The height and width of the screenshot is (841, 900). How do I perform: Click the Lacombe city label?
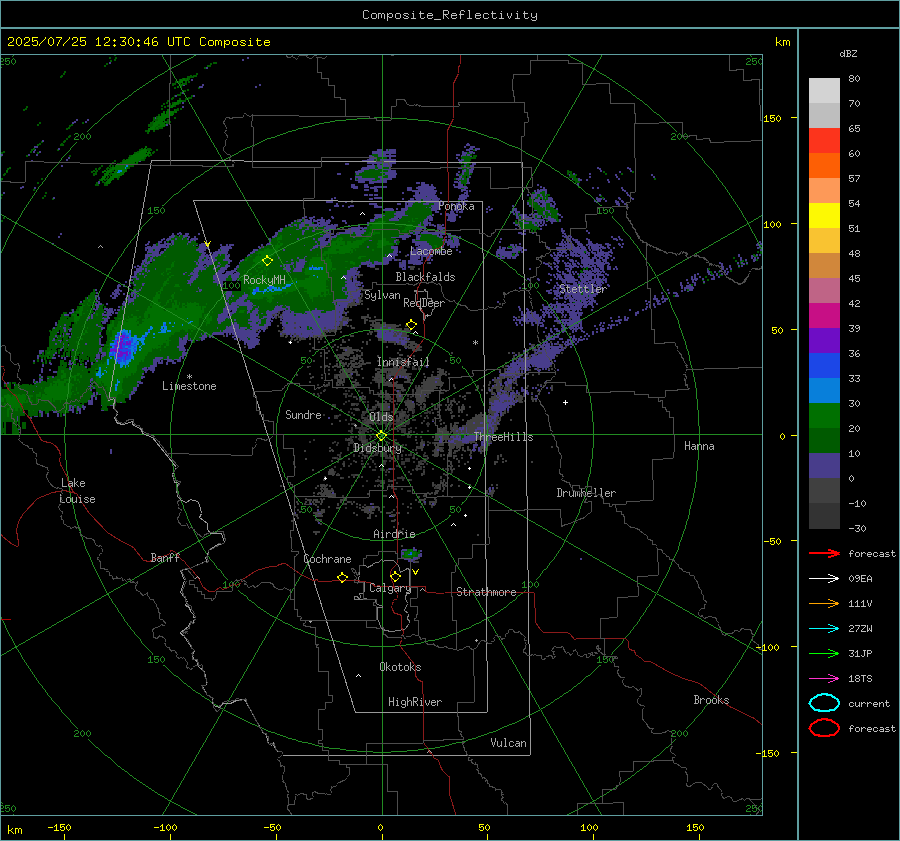coord(431,251)
